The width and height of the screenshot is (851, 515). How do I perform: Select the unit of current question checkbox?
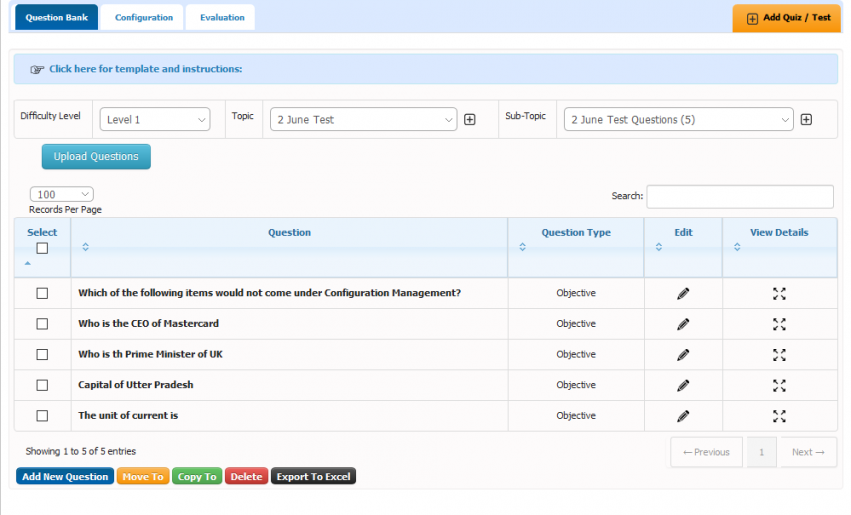tap(42, 416)
